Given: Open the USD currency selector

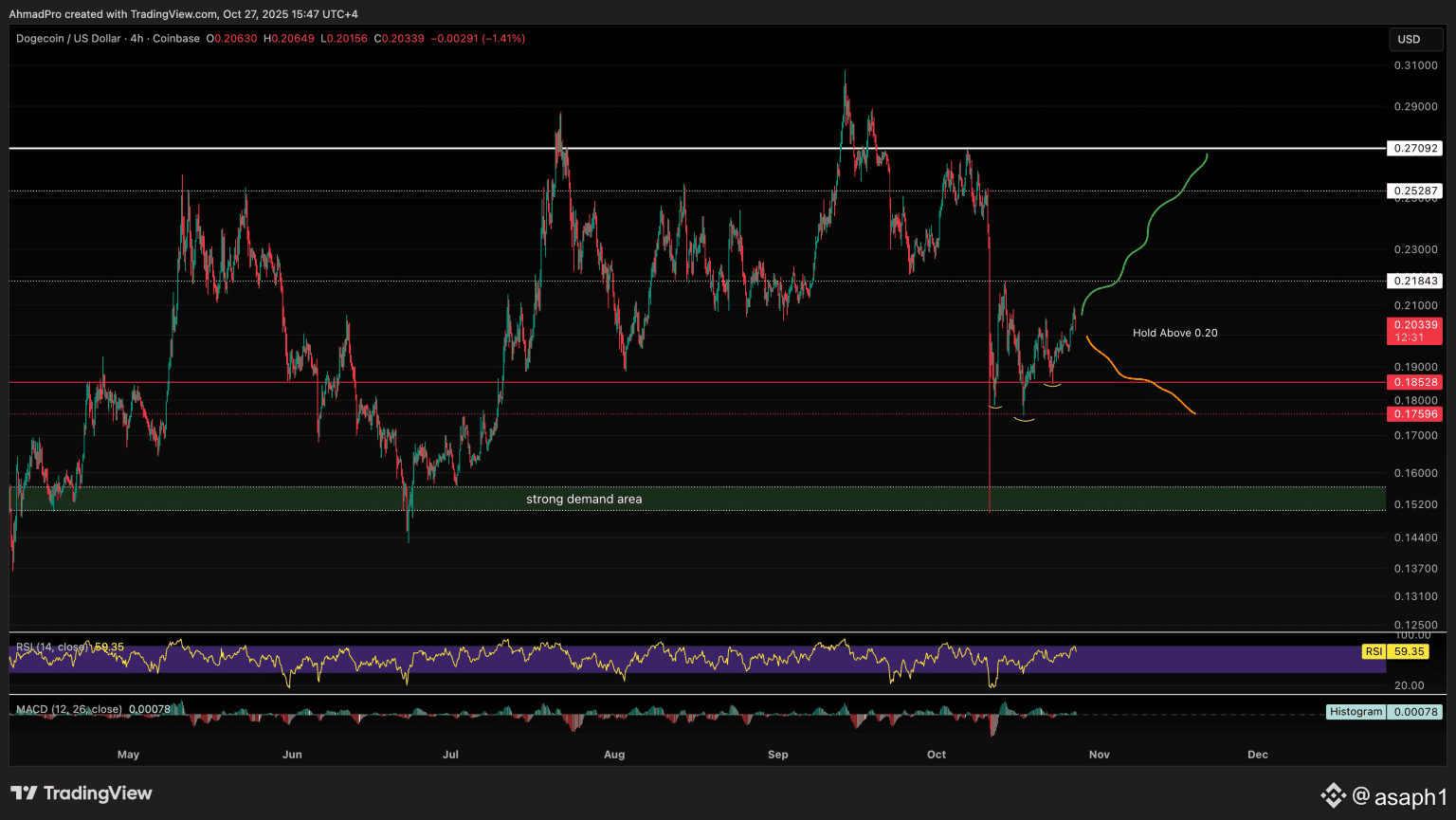Looking at the screenshot, I should point(1409,39).
